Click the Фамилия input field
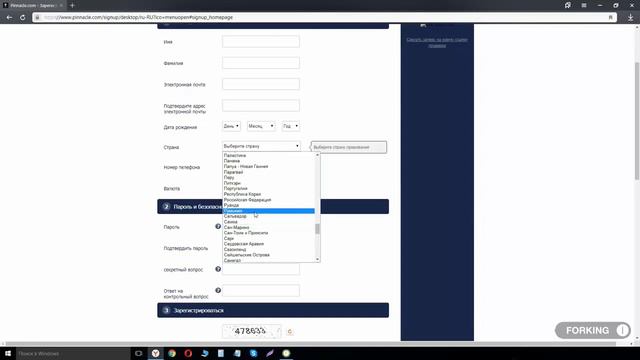 click(x=261, y=63)
